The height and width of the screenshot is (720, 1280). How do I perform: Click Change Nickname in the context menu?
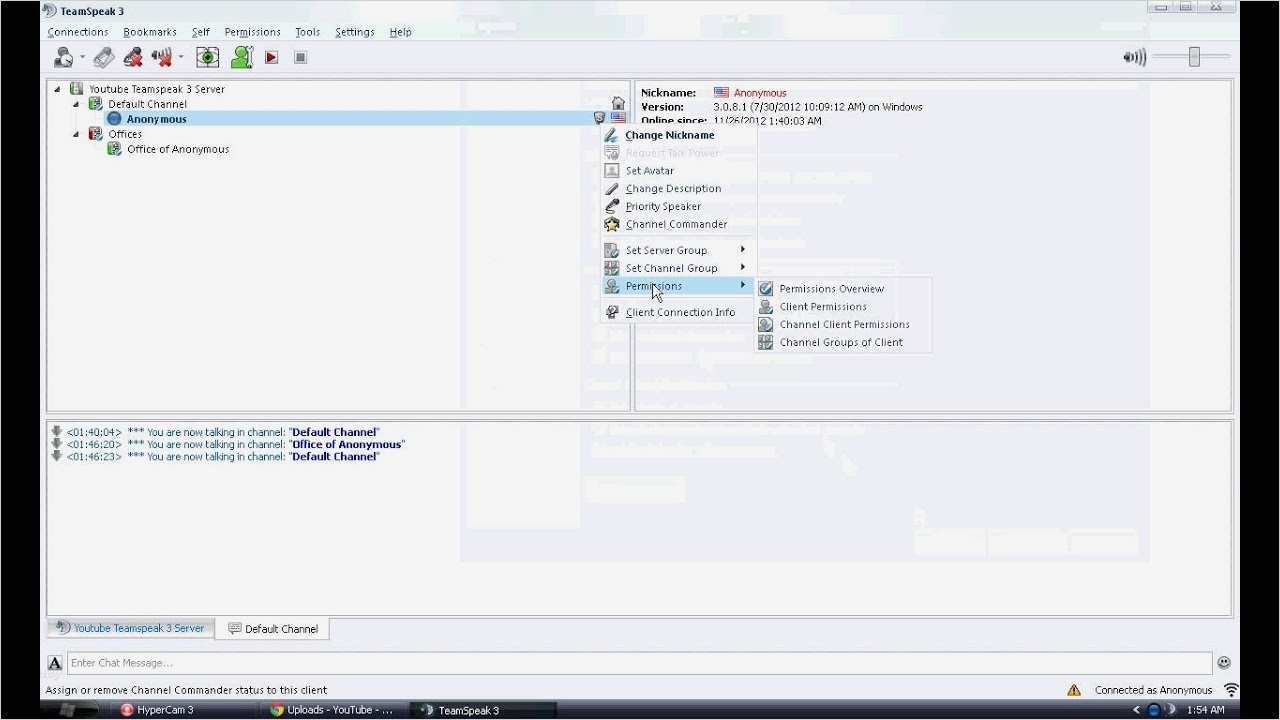[x=669, y=134]
